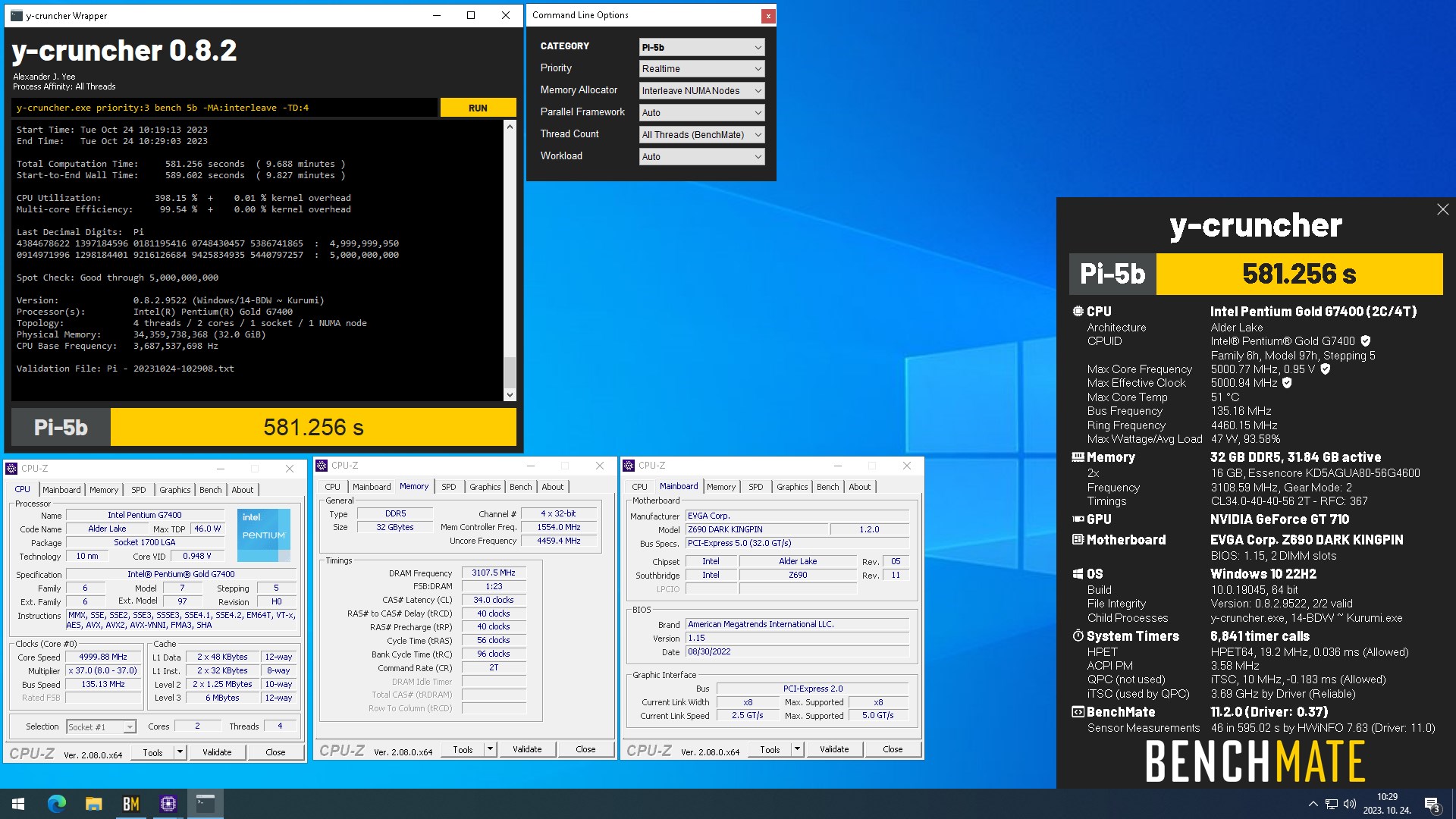Click Close in right CPU-Z window

893,749
